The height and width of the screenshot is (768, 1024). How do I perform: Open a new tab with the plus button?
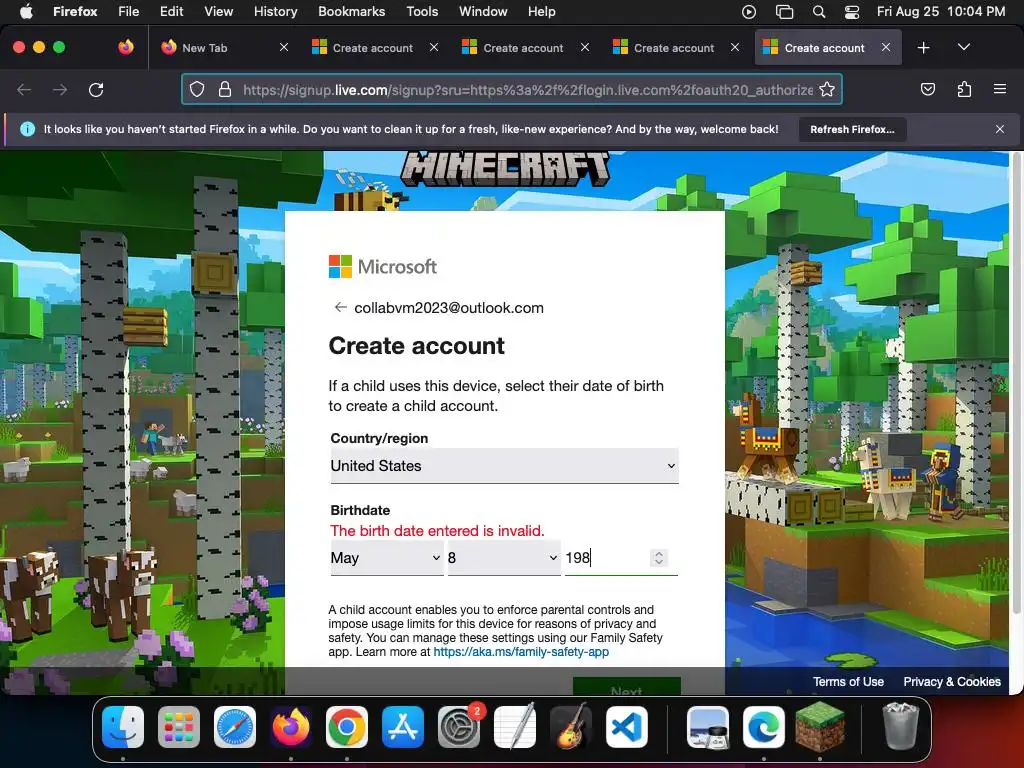923,48
